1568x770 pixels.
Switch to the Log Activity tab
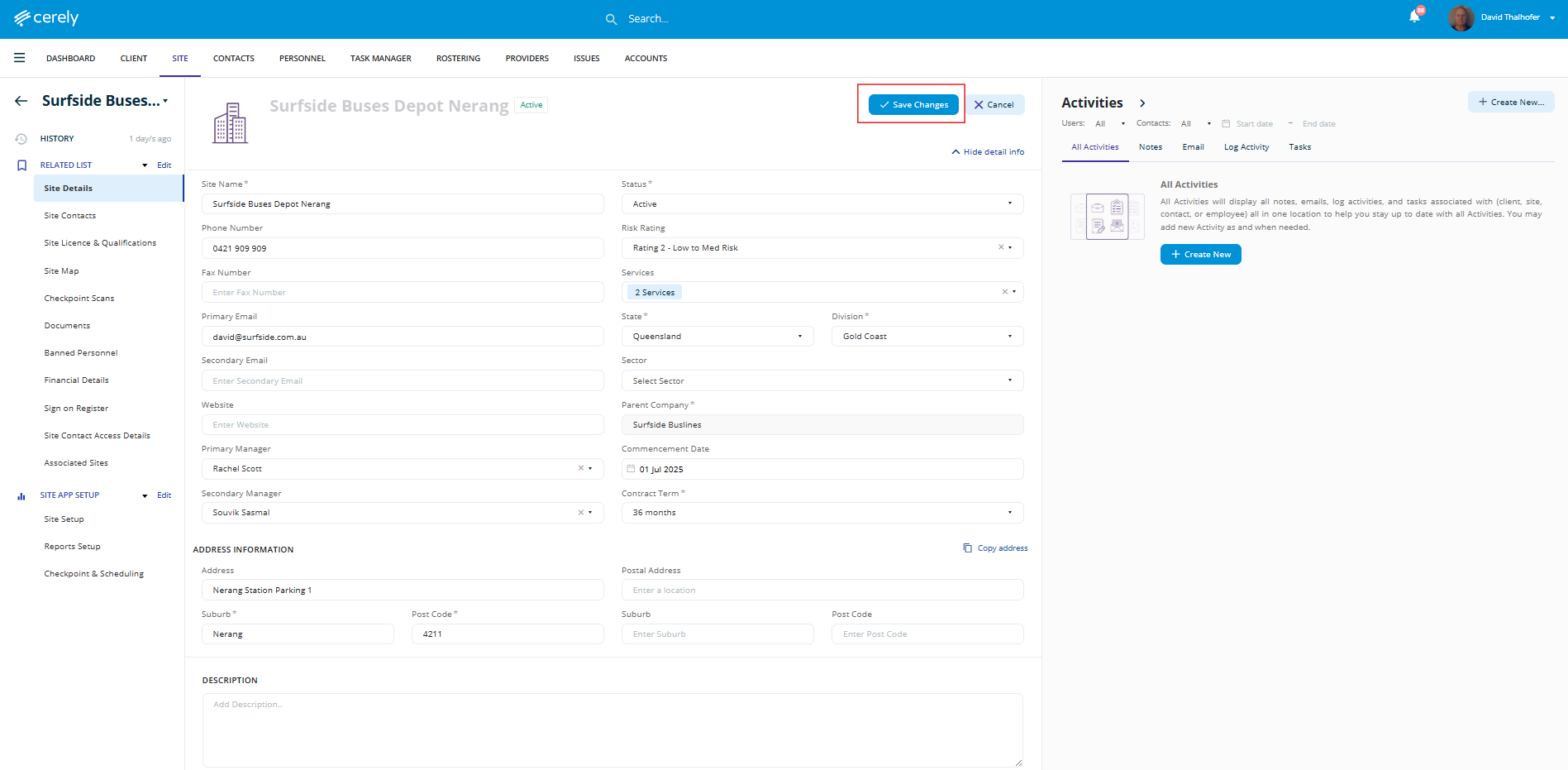click(x=1246, y=147)
